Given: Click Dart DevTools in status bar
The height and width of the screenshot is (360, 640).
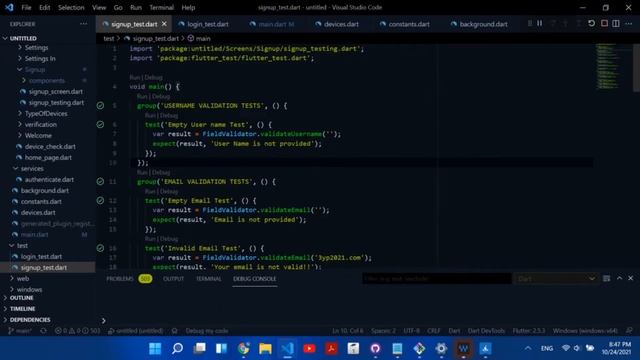Looking at the screenshot, I should 486,331.
